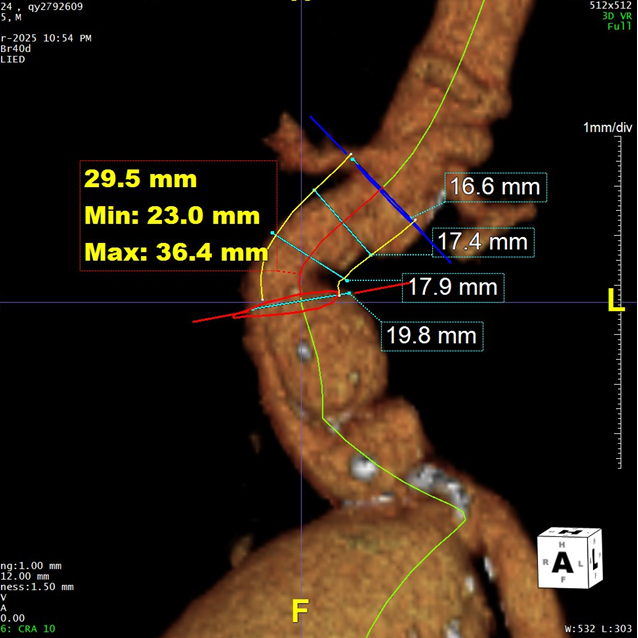Click the 1mm/div scale label

tap(607, 128)
